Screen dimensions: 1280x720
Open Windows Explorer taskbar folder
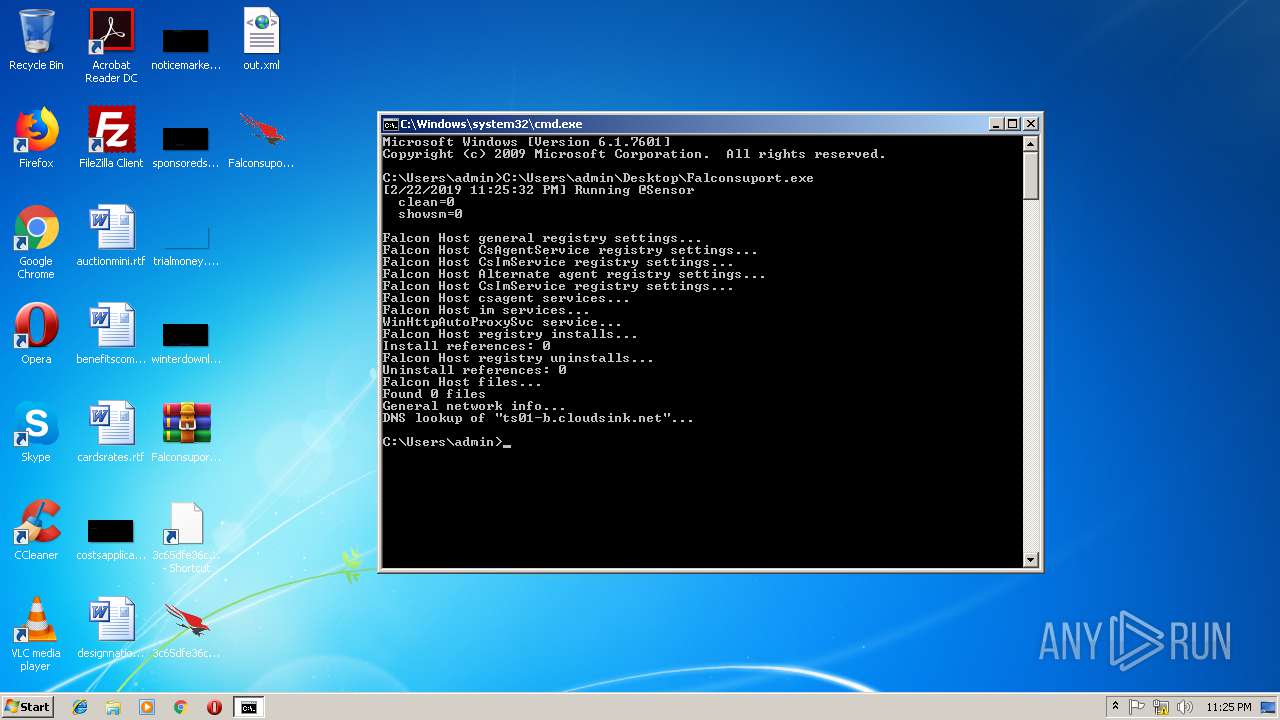coord(113,707)
